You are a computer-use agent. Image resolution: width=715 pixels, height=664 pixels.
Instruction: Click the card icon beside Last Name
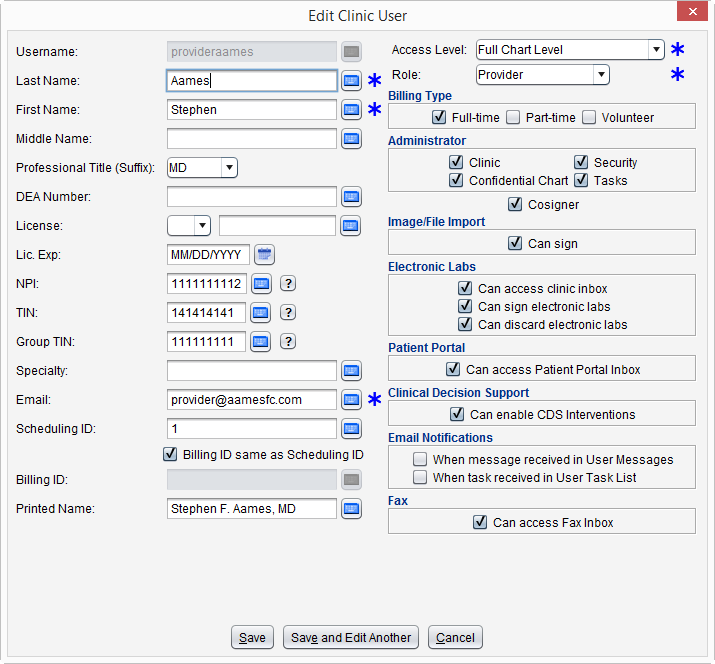tap(351, 80)
